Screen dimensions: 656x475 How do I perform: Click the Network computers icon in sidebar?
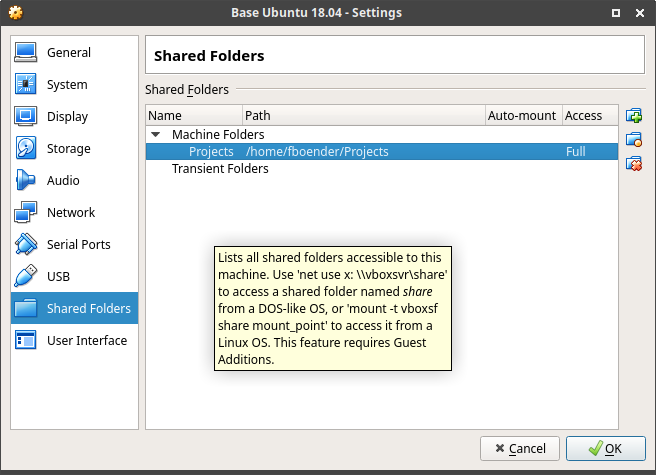(x=26, y=212)
